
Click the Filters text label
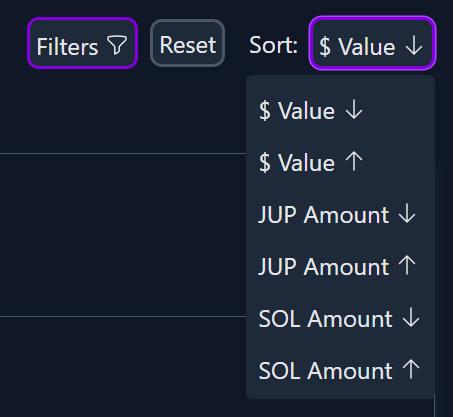click(x=67, y=46)
